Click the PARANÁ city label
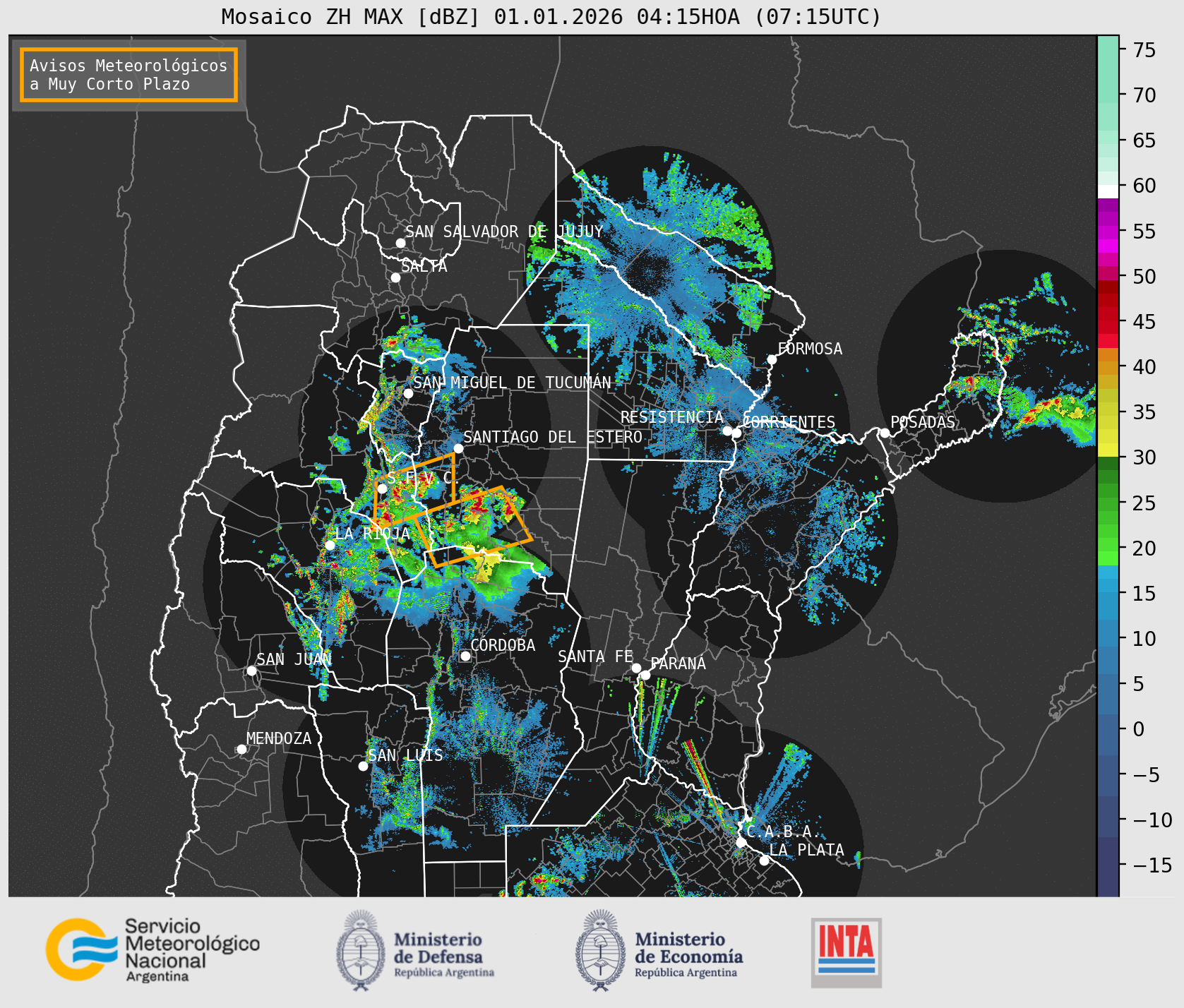 point(678,664)
